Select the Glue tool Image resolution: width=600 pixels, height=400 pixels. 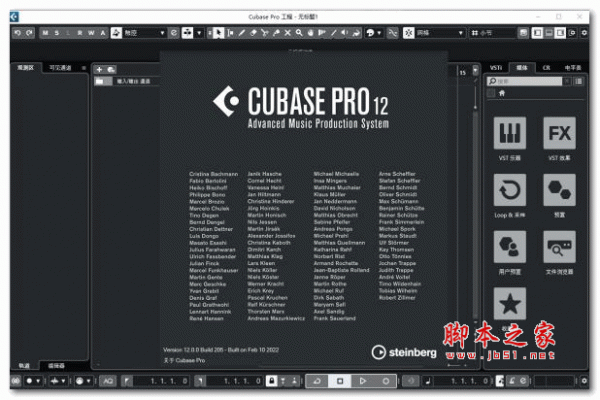pos(276,33)
